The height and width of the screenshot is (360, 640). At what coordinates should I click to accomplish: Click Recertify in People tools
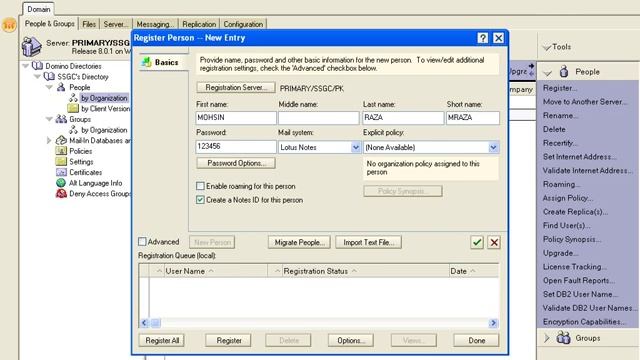click(x=560, y=143)
